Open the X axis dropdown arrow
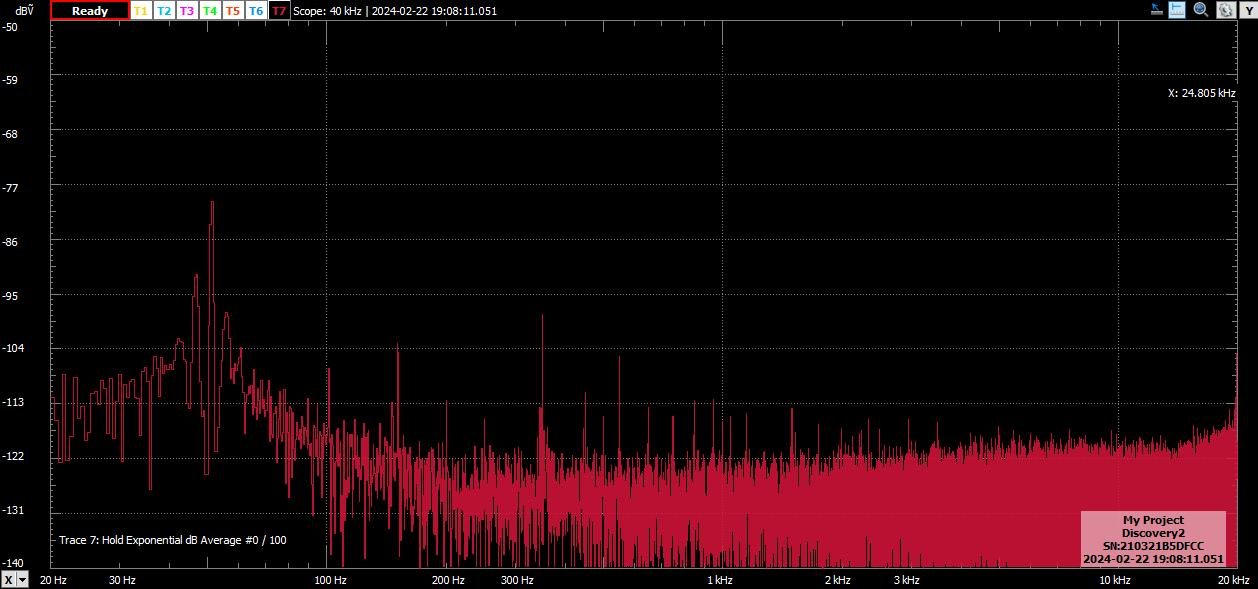The height and width of the screenshot is (589, 1258). pos(23,580)
